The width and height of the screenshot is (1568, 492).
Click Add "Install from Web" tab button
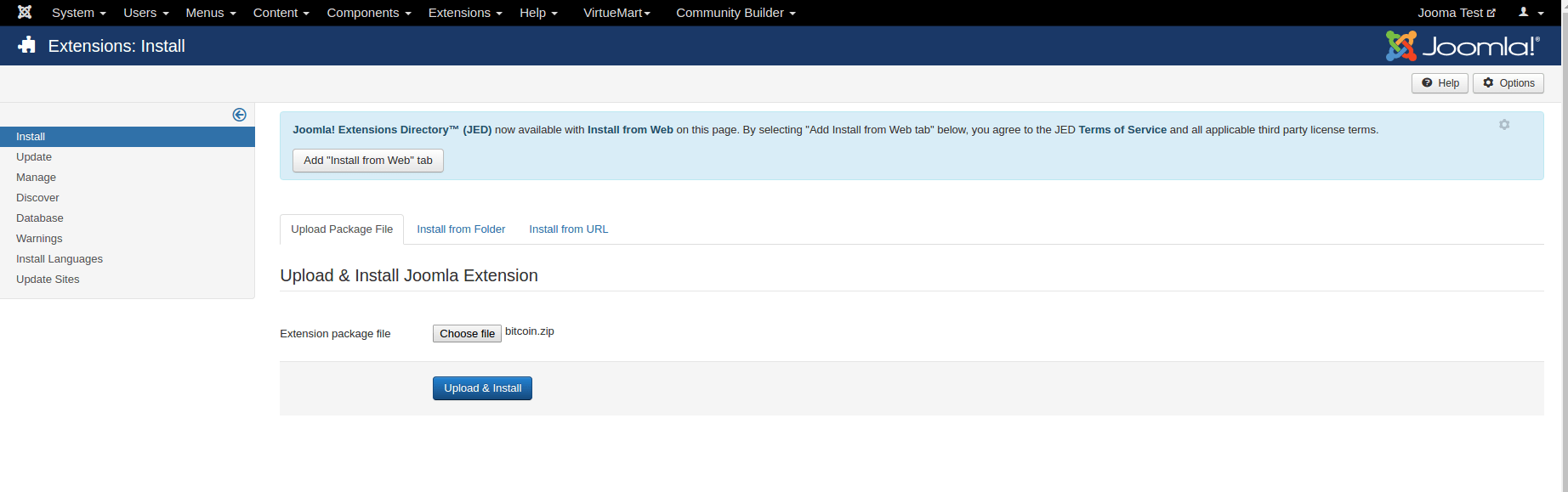[x=368, y=161]
